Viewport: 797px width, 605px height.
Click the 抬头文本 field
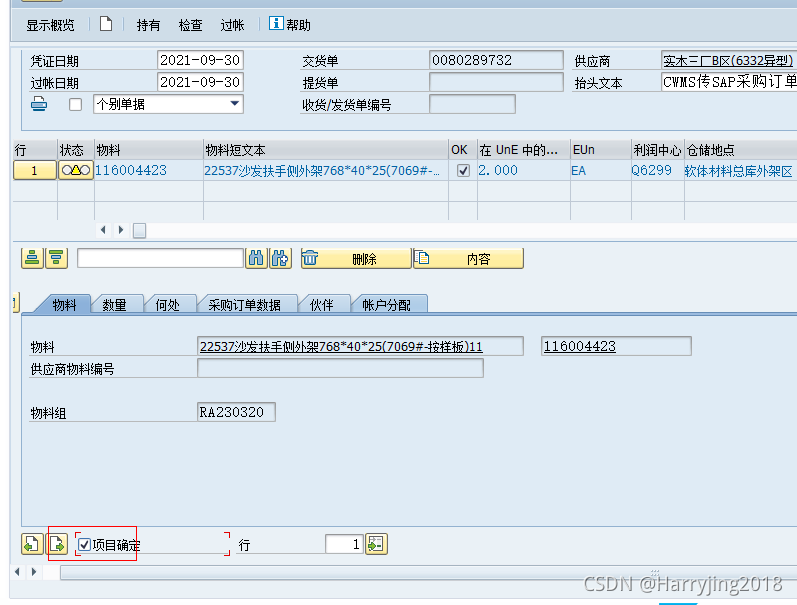pos(729,82)
